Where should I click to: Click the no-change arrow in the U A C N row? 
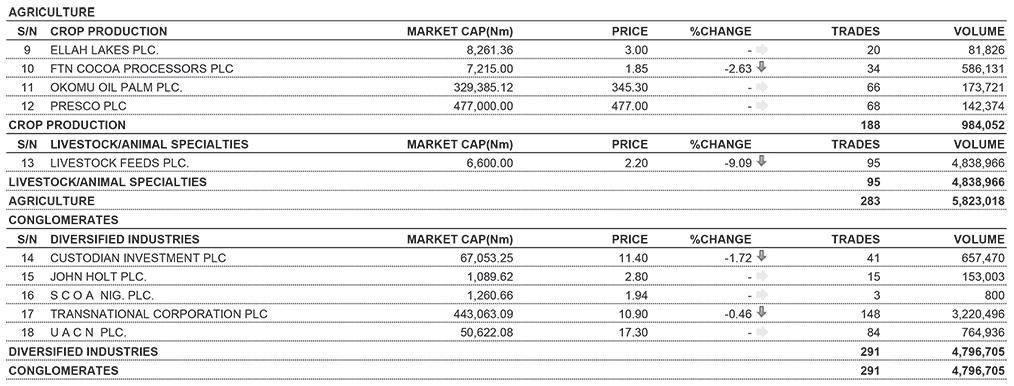tap(761, 332)
